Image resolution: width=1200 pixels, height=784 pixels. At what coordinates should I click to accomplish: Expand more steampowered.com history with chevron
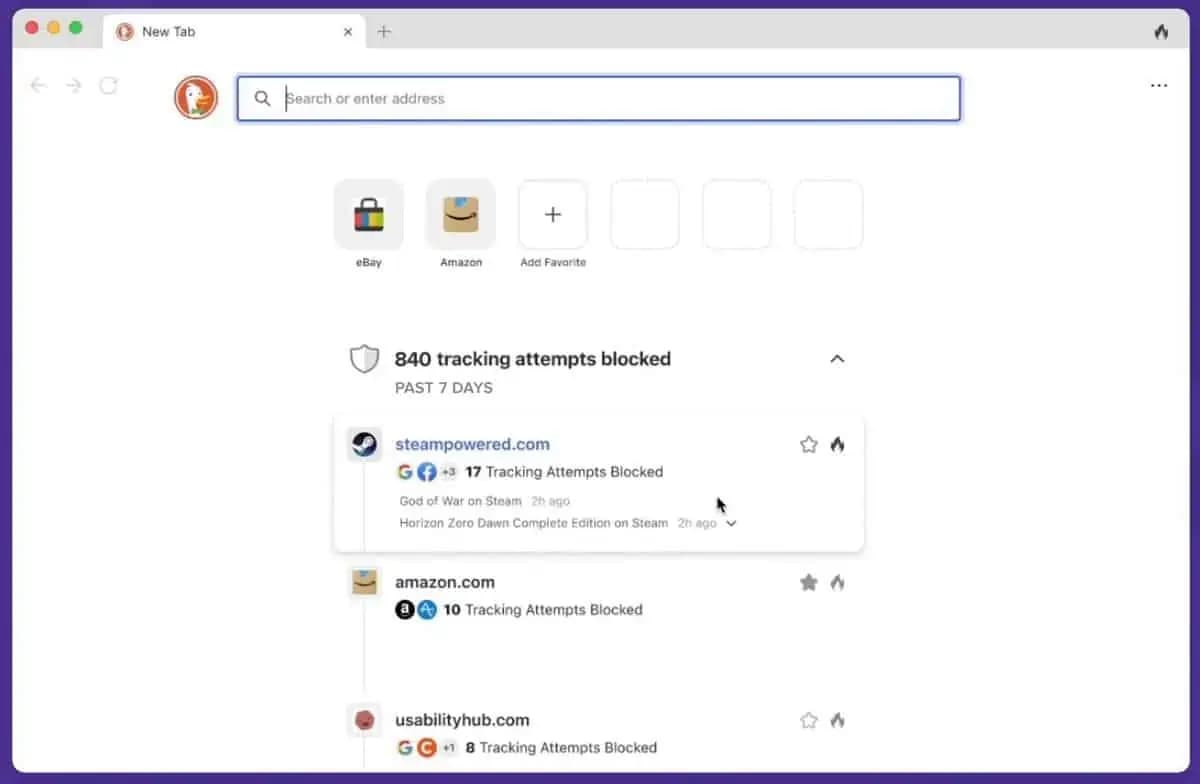point(731,523)
